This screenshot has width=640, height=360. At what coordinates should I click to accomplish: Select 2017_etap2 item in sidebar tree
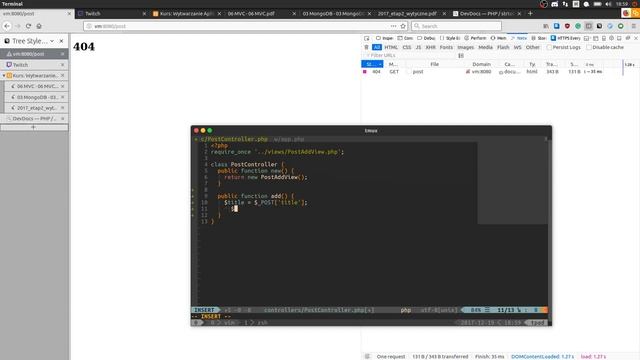pyautogui.click(x=36, y=108)
